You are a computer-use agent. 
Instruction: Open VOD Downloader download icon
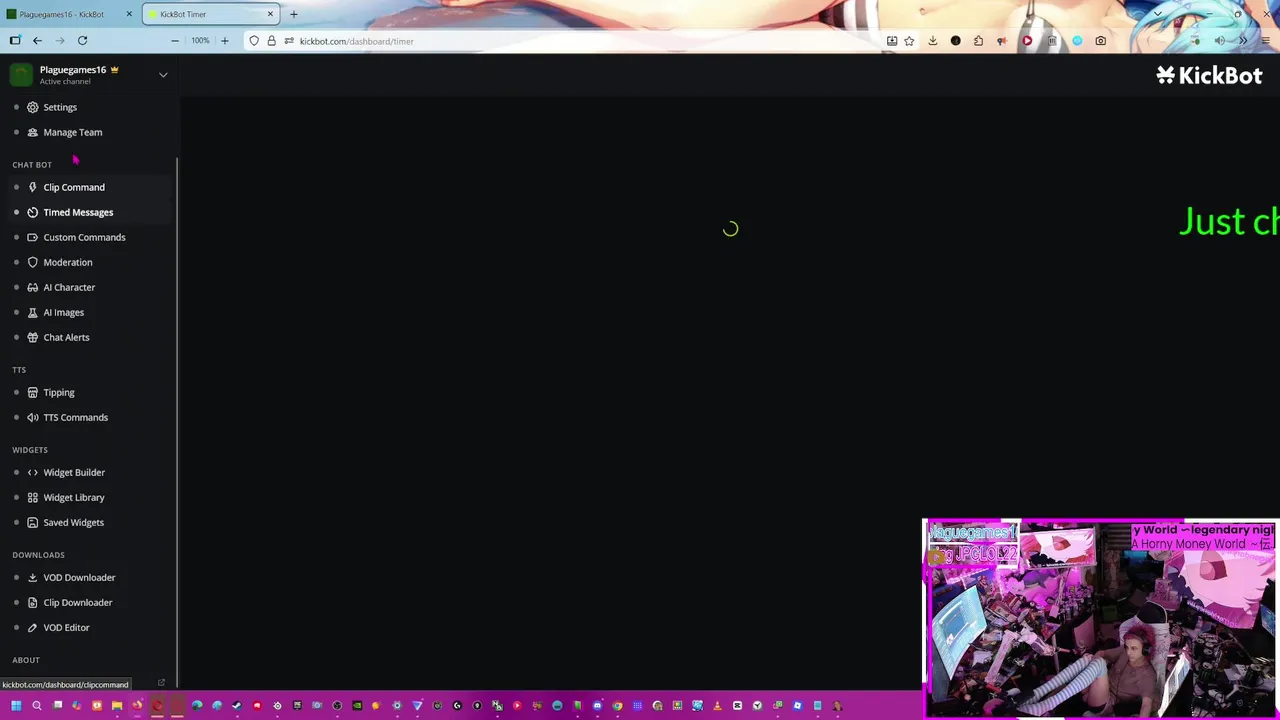(x=33, y=577)
